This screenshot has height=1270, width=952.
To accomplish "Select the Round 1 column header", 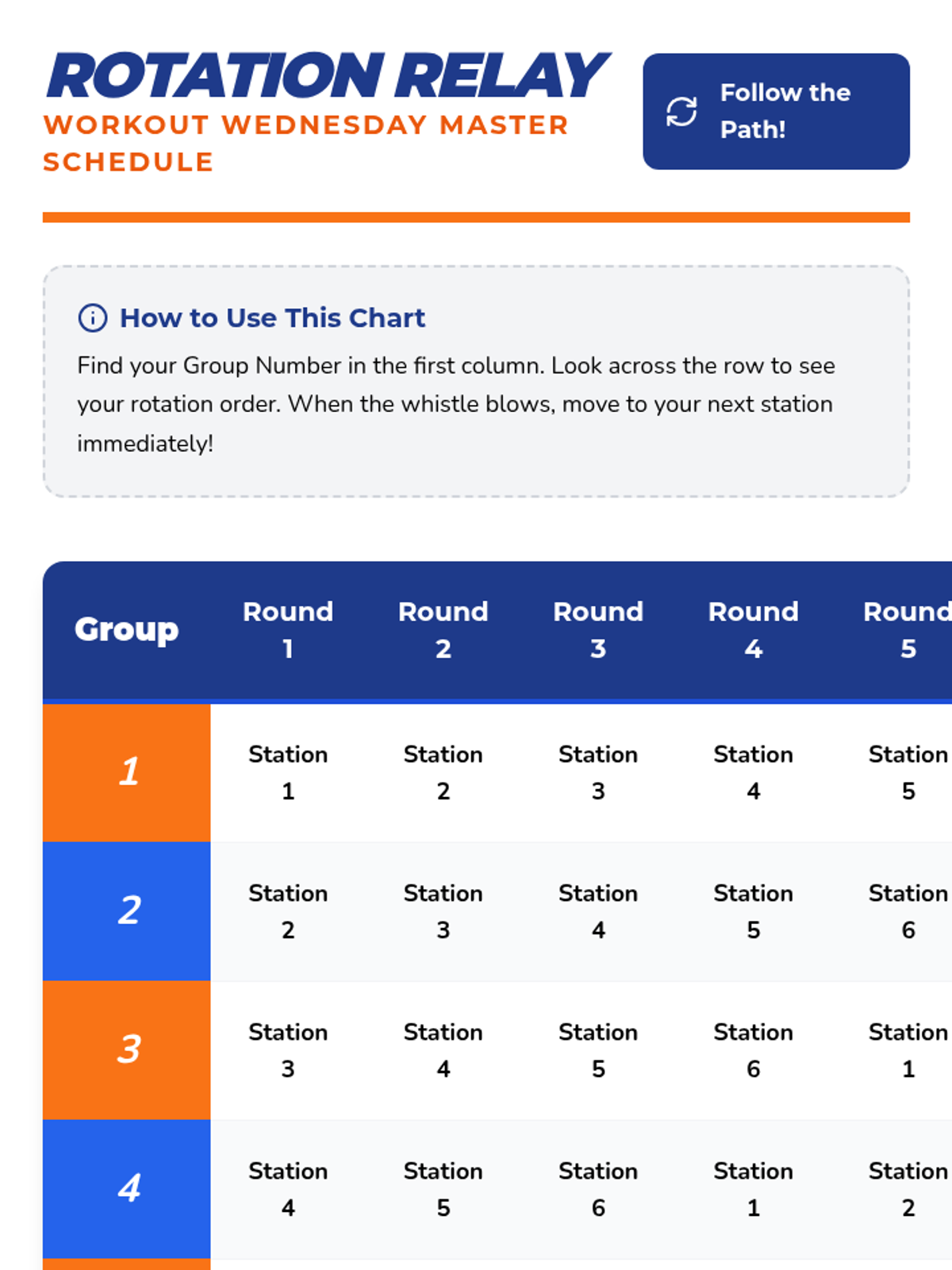I will pyautogui.click(x=288, y=630).
